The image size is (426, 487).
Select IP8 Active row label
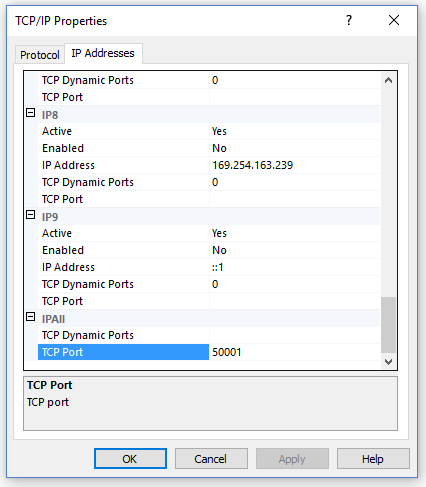pos(123,131)
